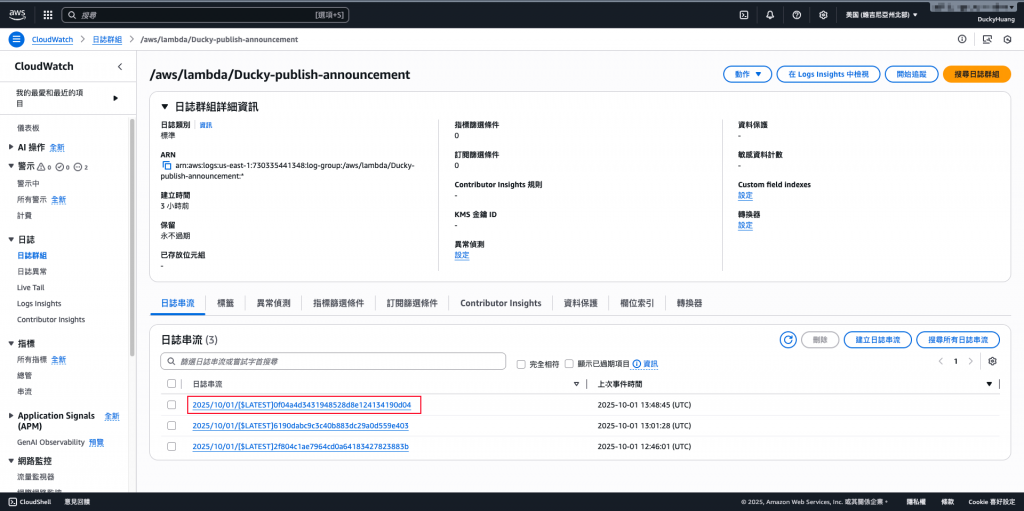The width and height of the screenshot is (1024, 511).
Task: Switch to the 轉換器 tab
Action: pos(690,303)
